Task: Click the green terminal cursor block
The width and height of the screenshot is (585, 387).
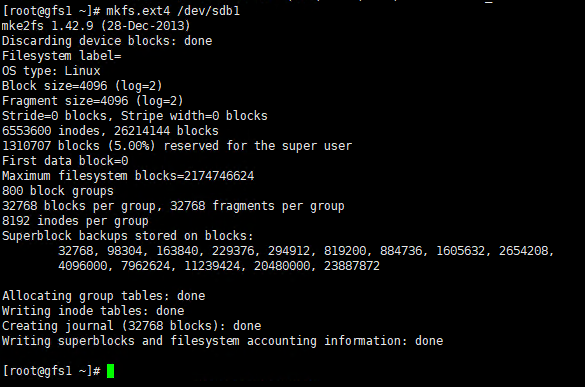Action: coord(110,371)
